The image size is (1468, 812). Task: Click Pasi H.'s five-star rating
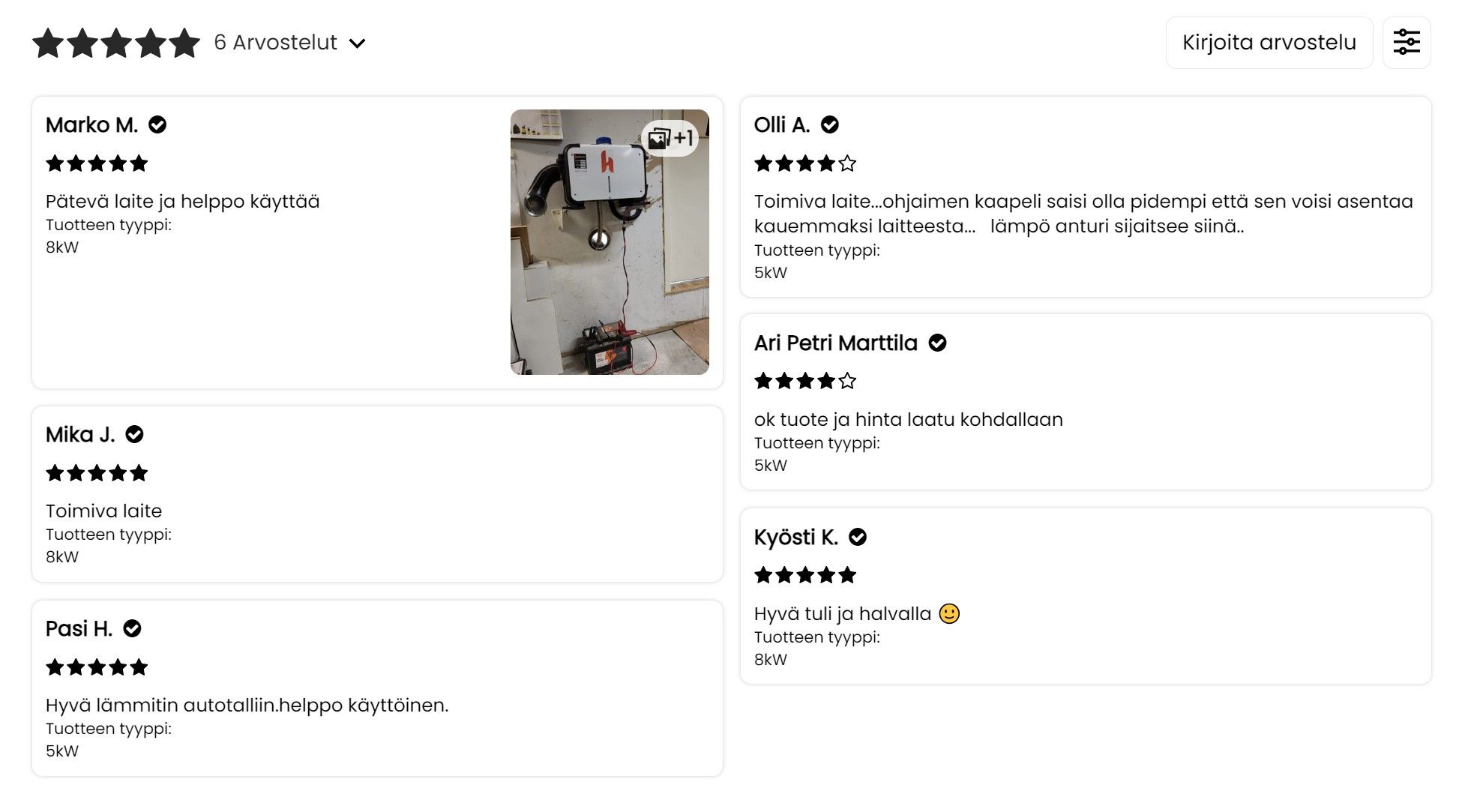97,667
